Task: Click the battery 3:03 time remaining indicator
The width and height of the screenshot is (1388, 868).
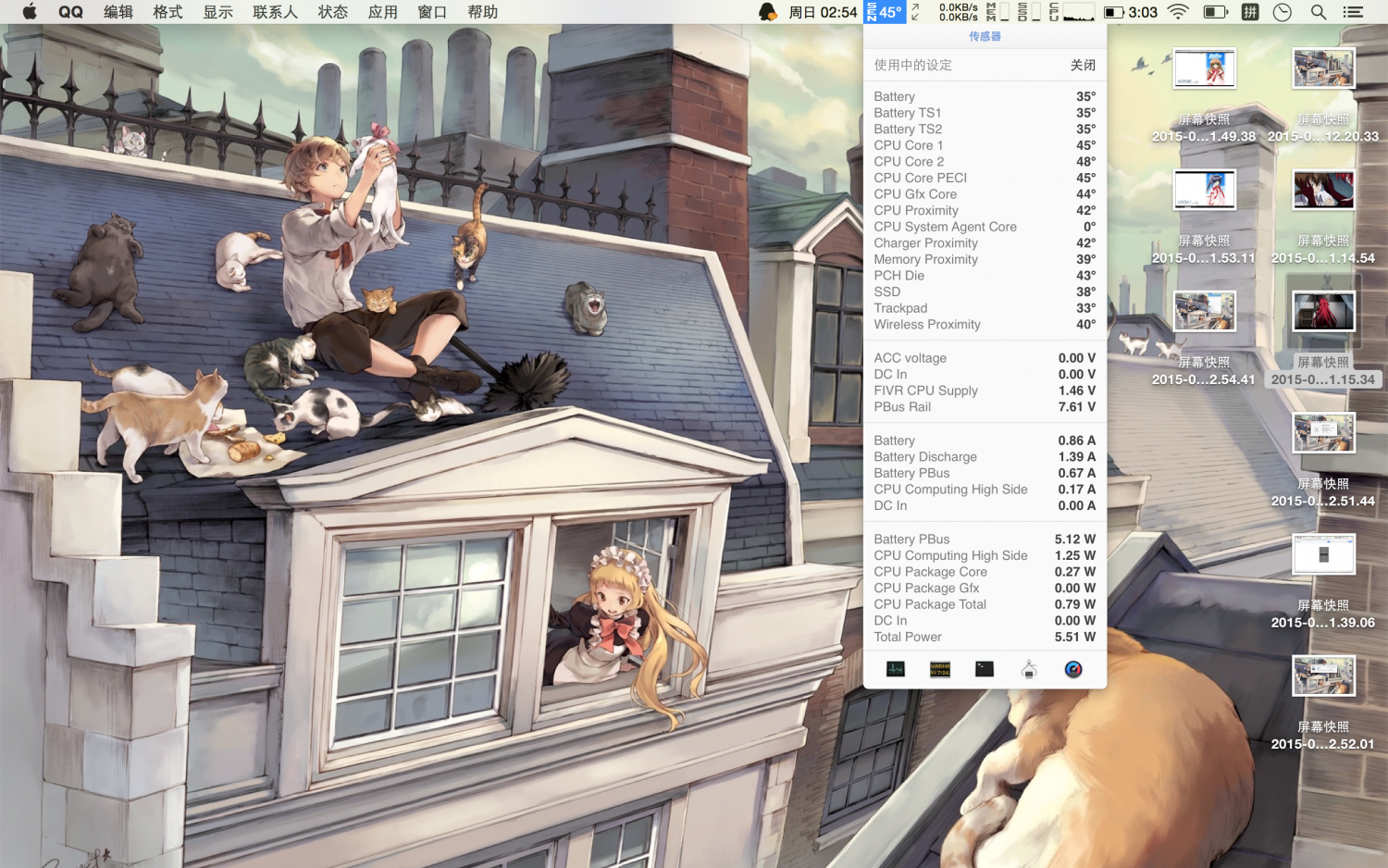Action: (1131, 12)
